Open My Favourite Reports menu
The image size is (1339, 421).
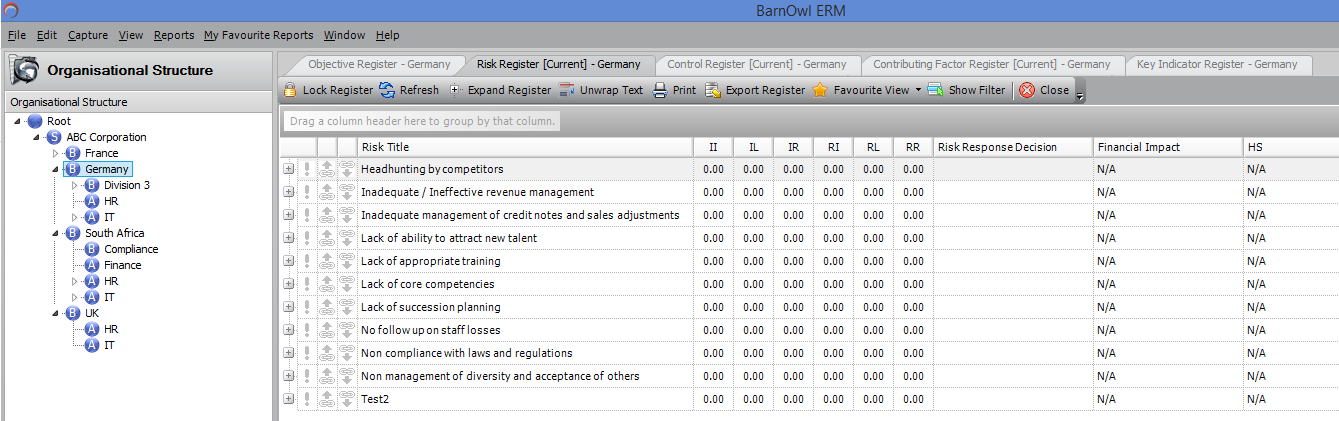coord(258,35)
